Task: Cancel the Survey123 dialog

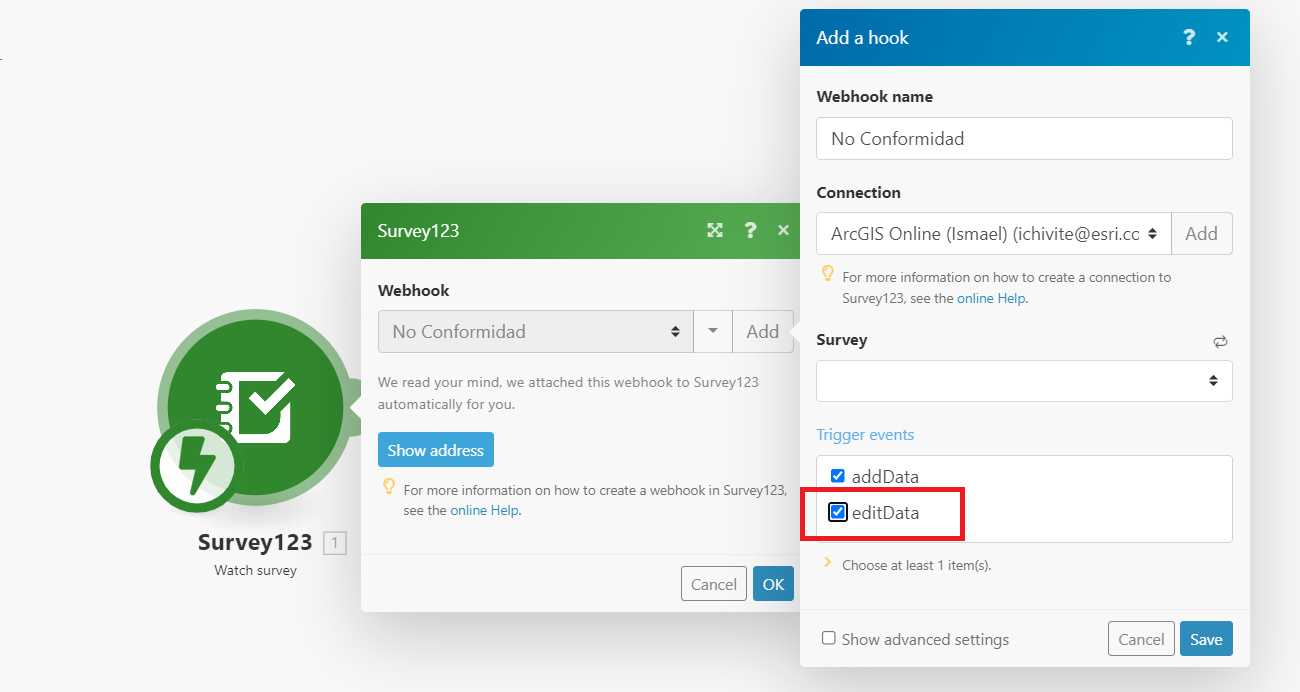Action: [714, 584]
